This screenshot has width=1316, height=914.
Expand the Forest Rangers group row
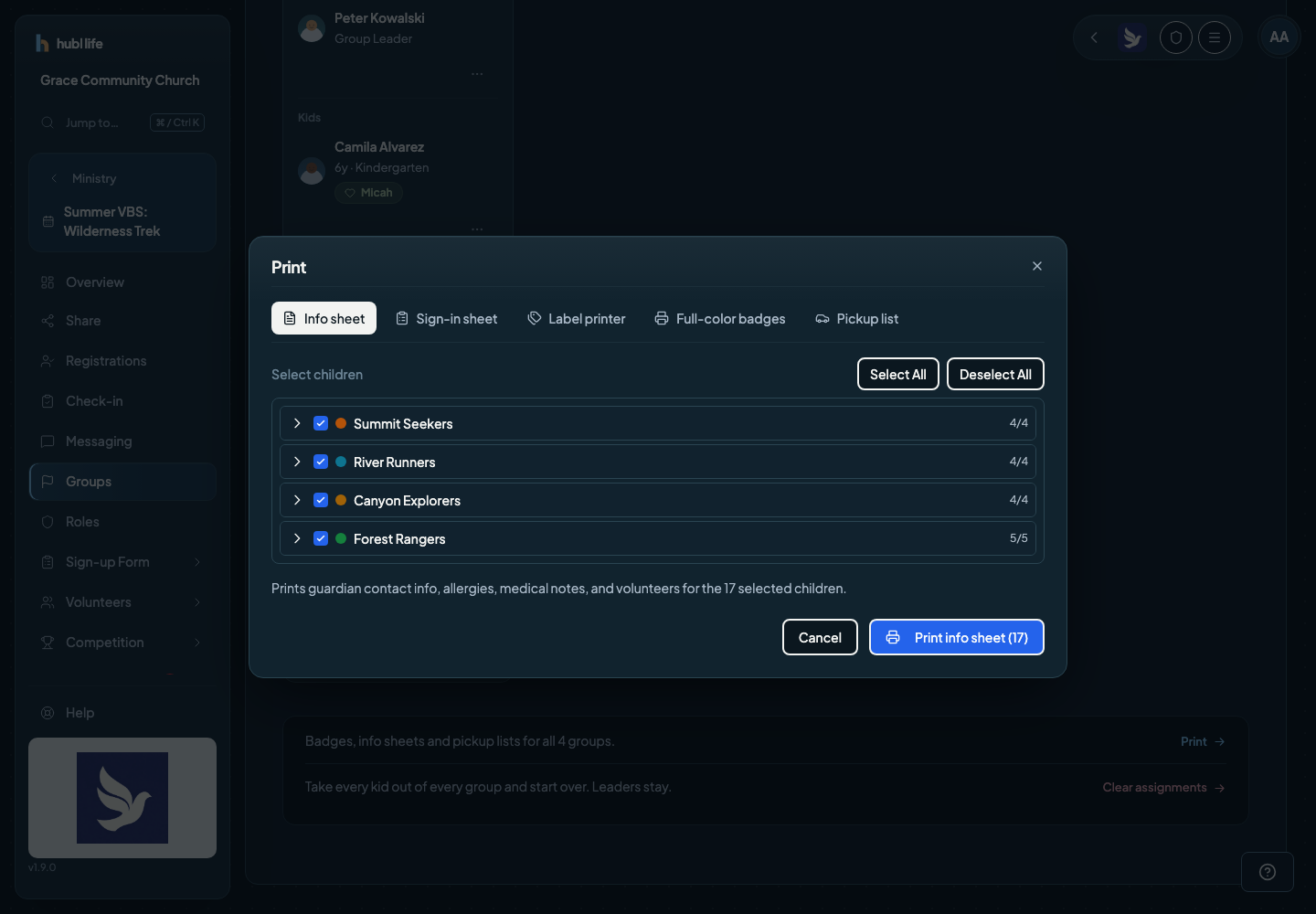[297, 538]
